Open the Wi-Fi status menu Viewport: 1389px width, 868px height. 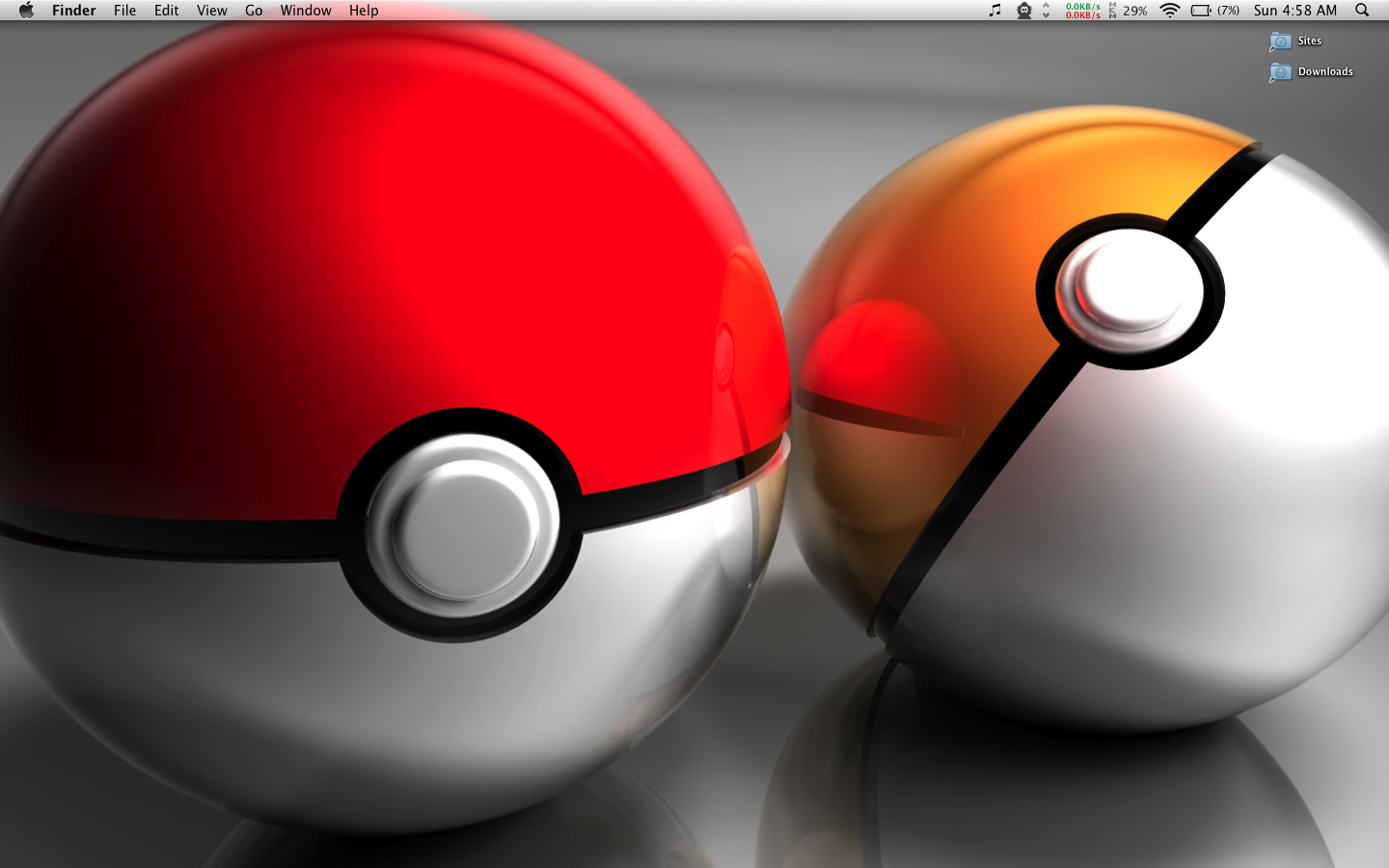coord(1170,11)
